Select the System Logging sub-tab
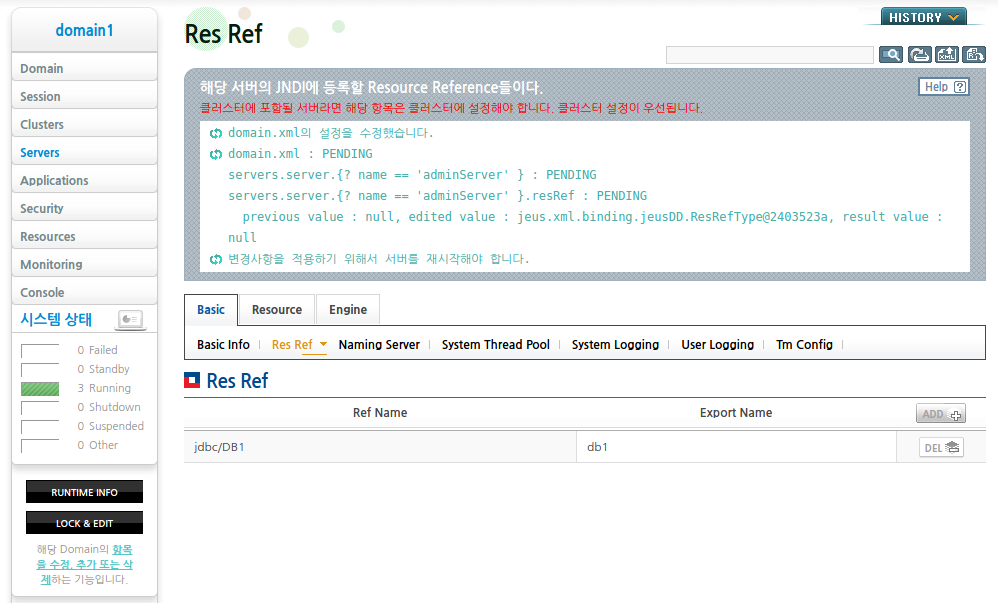 point(615,344)
